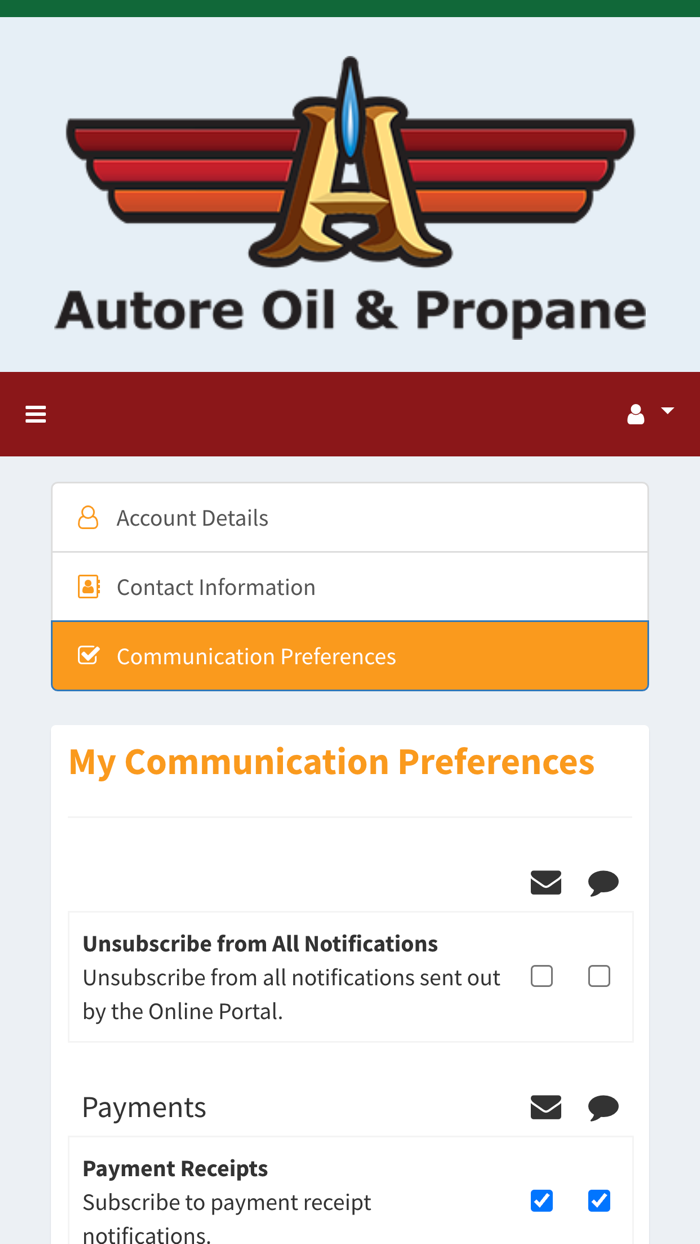Disable Payment Receipts SMS notifications

pos(599,1200)
